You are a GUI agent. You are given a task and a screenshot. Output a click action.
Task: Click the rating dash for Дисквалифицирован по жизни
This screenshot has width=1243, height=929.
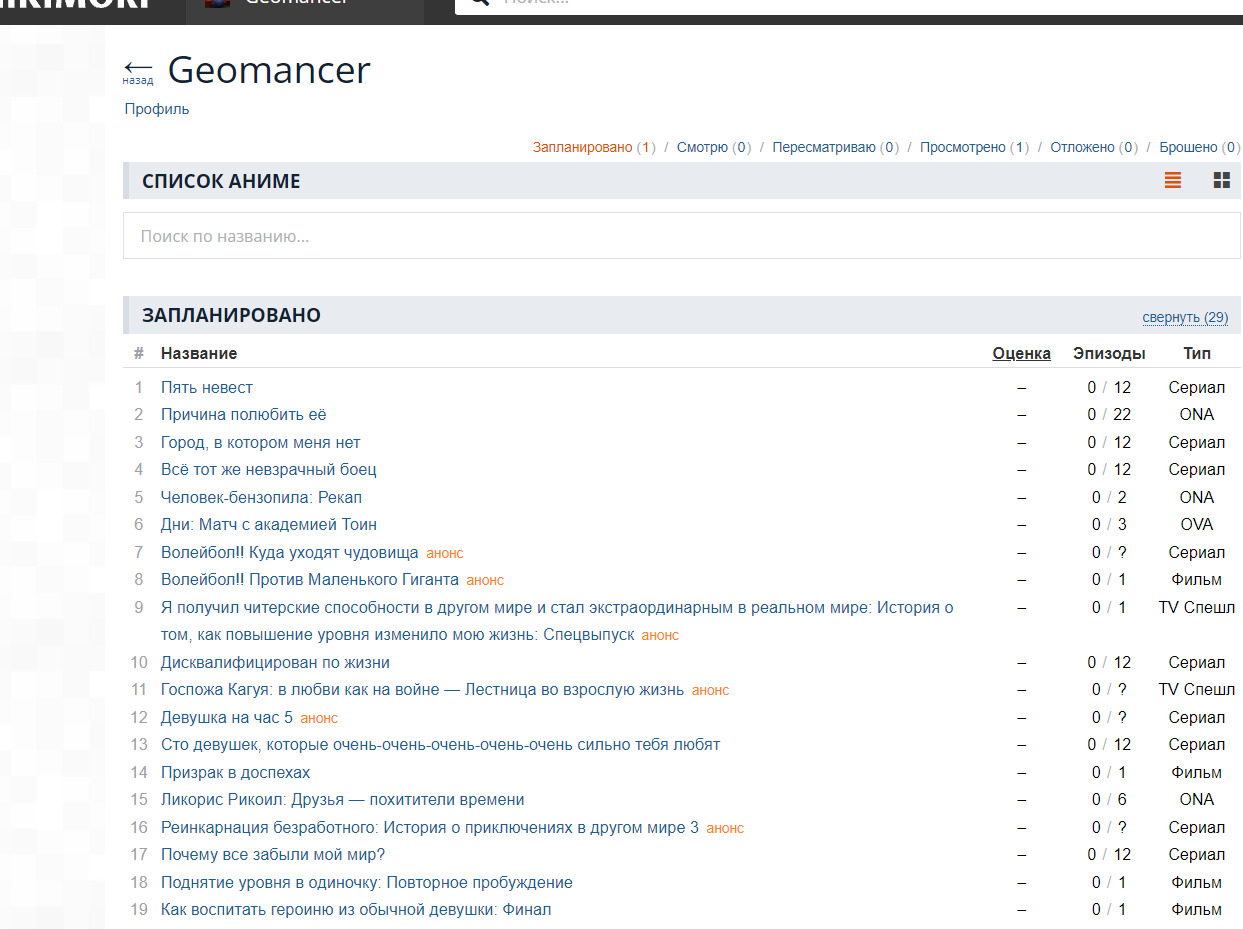1021,662
